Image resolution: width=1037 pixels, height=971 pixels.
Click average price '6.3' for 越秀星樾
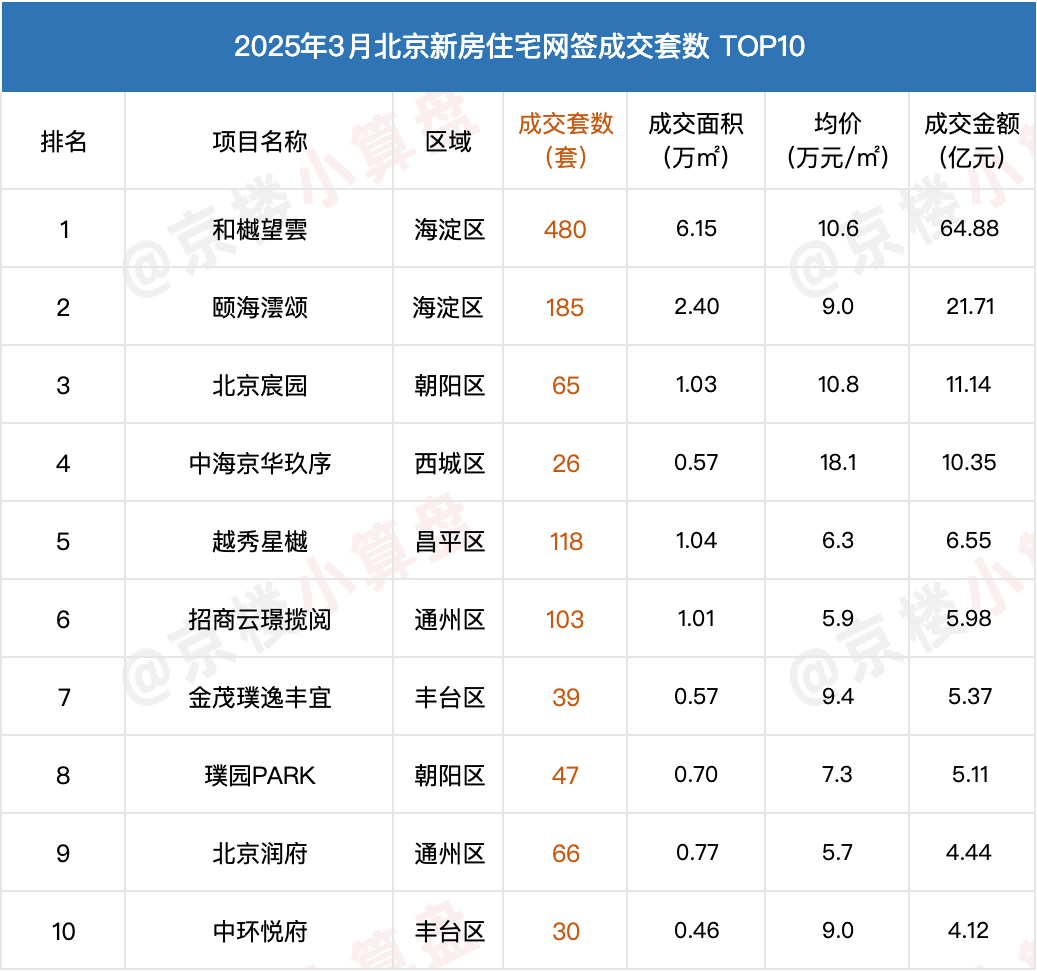click(x=838, y=541)
